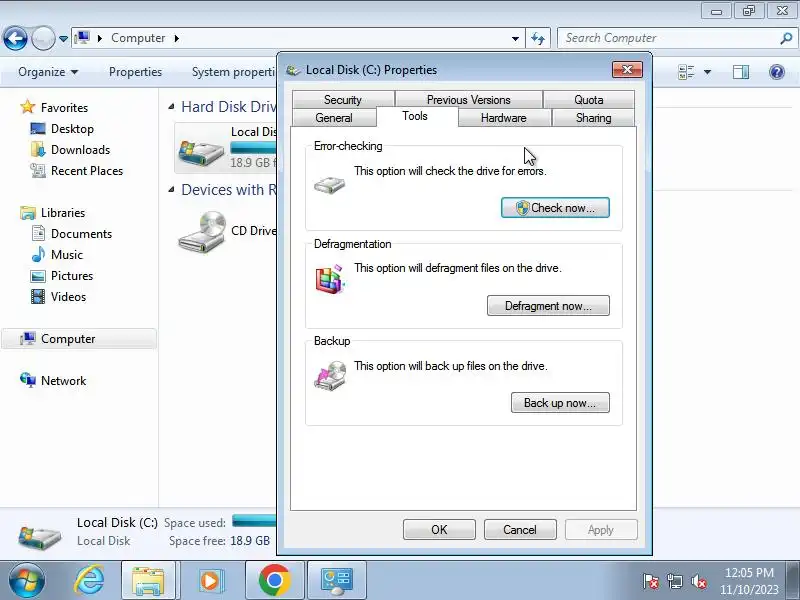Open the recent pages dropdown arrow
The width and height of the screenshot is (800, 600).
pos(63,39)
